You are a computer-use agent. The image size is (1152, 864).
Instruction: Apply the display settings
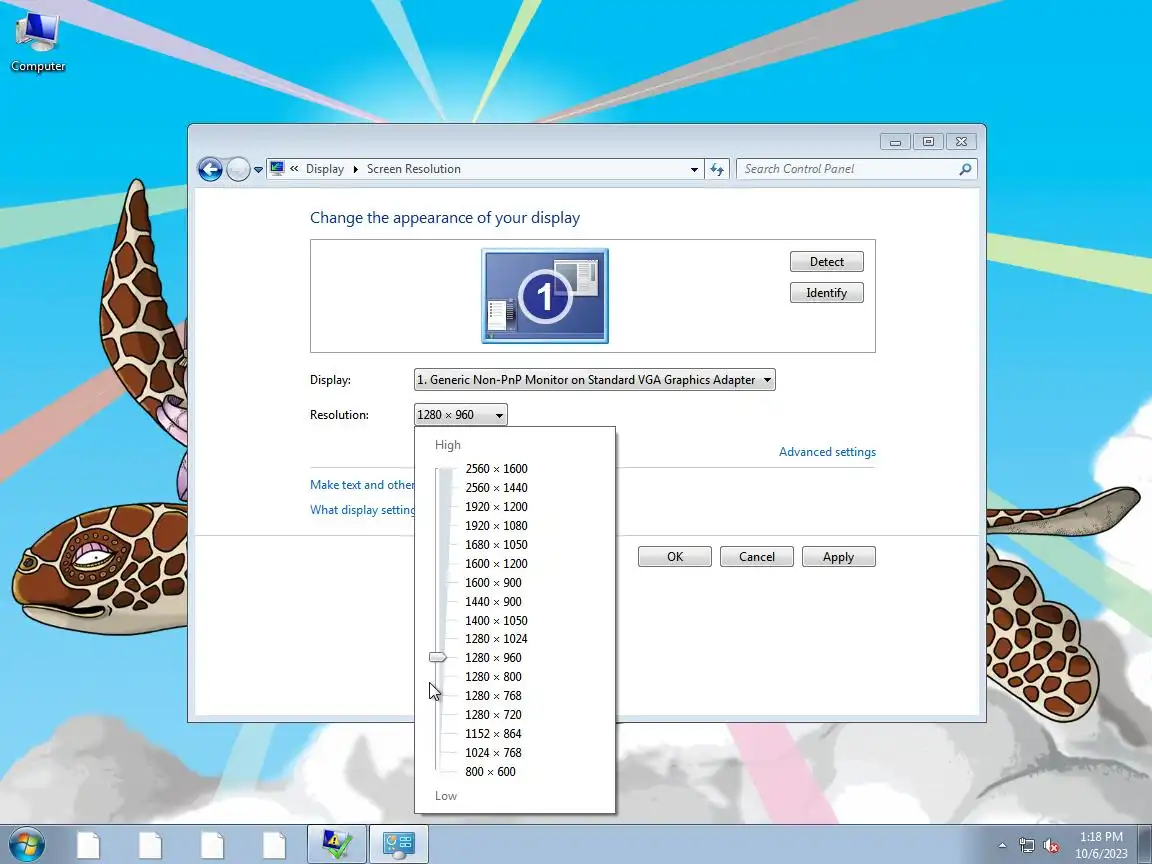click(838, 557)
